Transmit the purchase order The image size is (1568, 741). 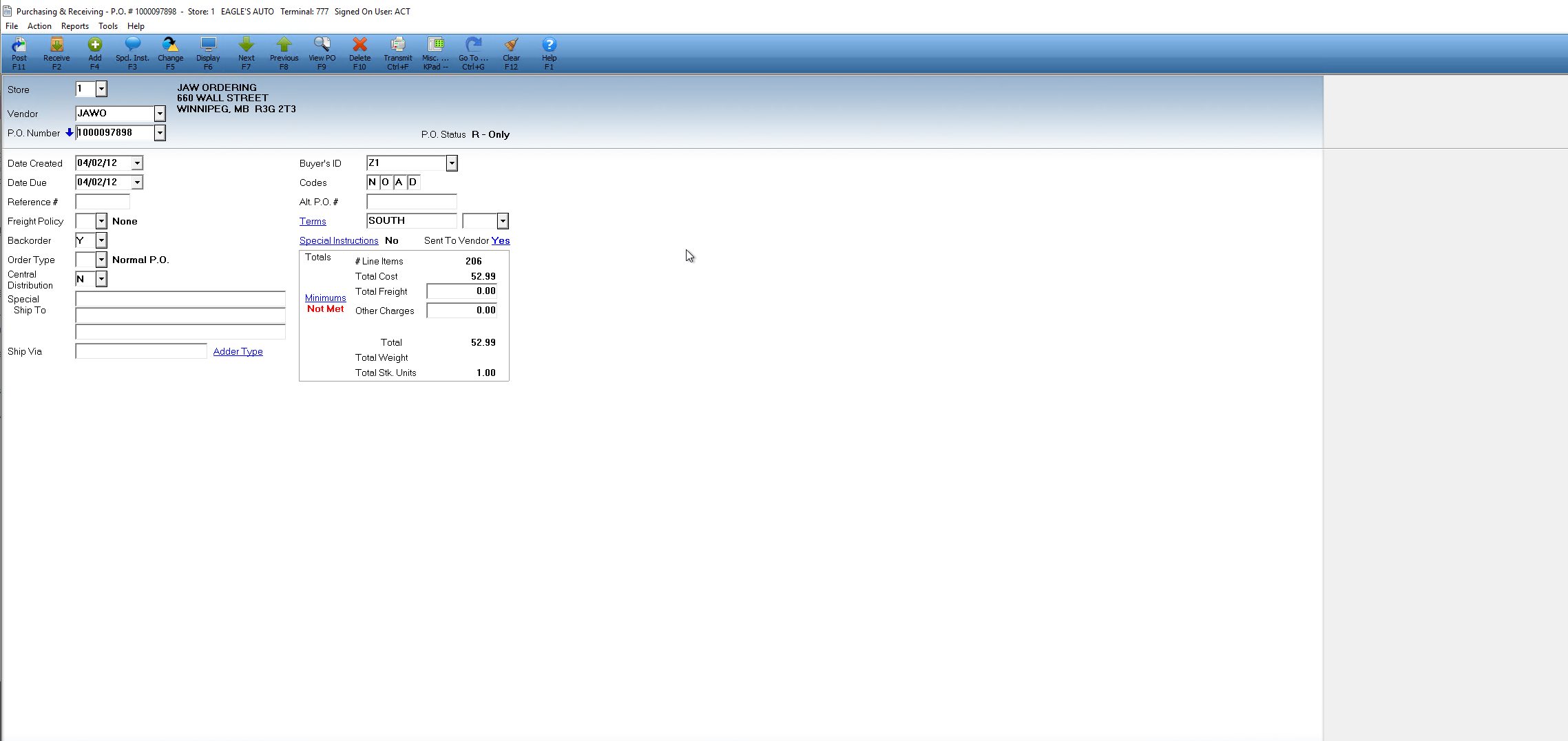pyautogui.click(x=397, y=54)
